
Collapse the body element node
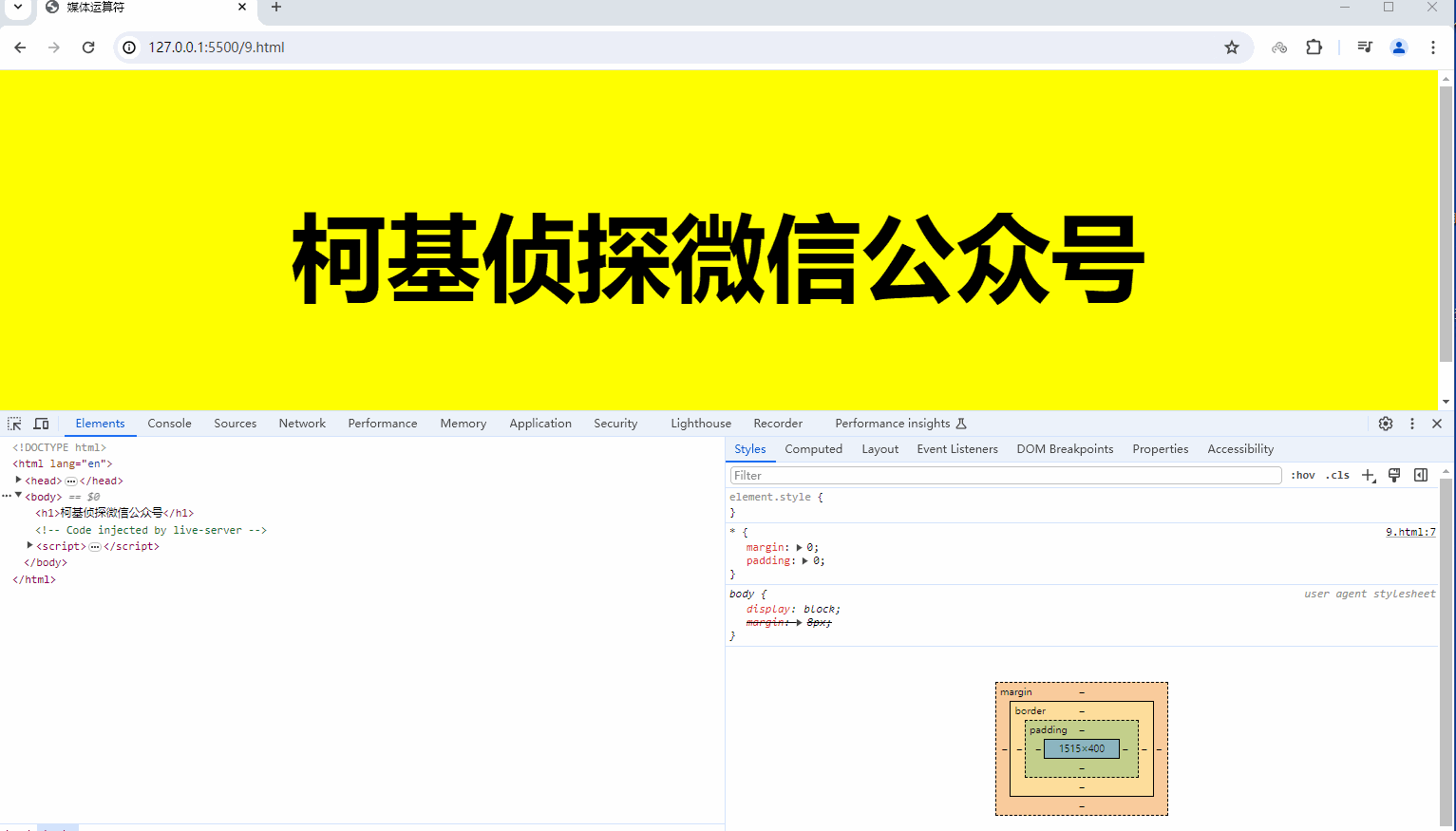click(18, 496)
